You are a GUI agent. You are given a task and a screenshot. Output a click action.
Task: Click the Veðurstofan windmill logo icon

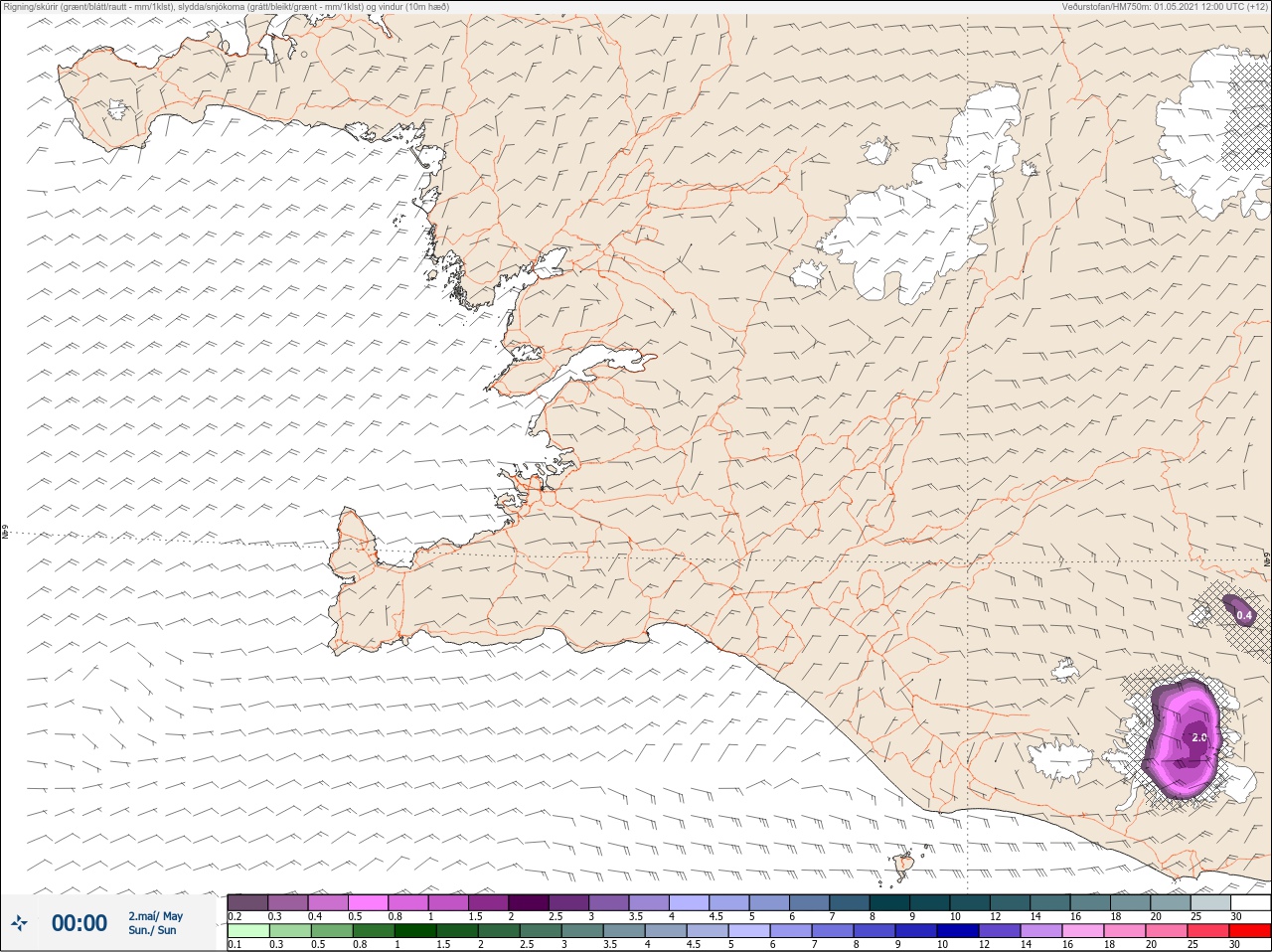[x=19, y=923]
